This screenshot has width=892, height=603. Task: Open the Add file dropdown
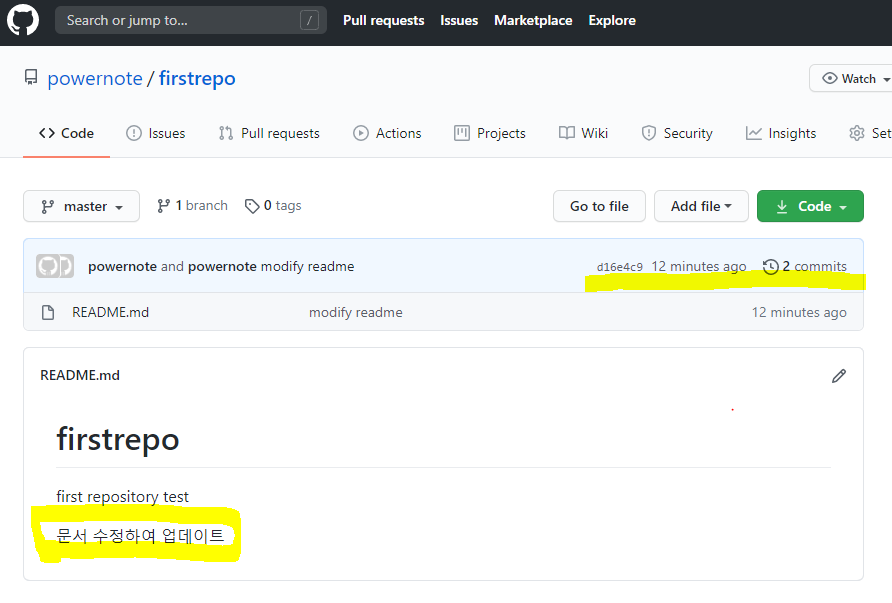701,206
